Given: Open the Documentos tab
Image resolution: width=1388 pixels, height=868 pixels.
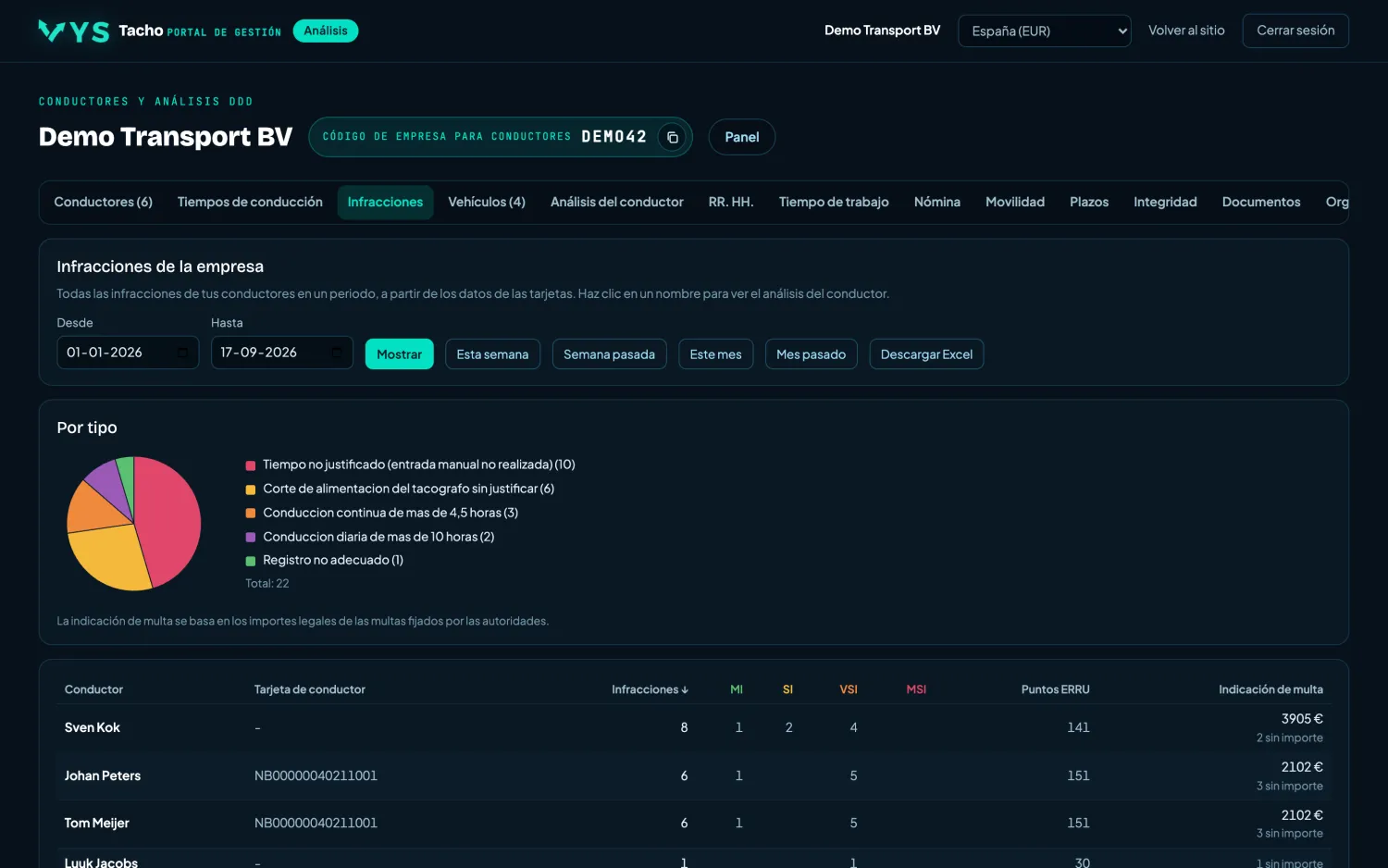Looking at the screenshot, I should click(x=1261, y=202).
